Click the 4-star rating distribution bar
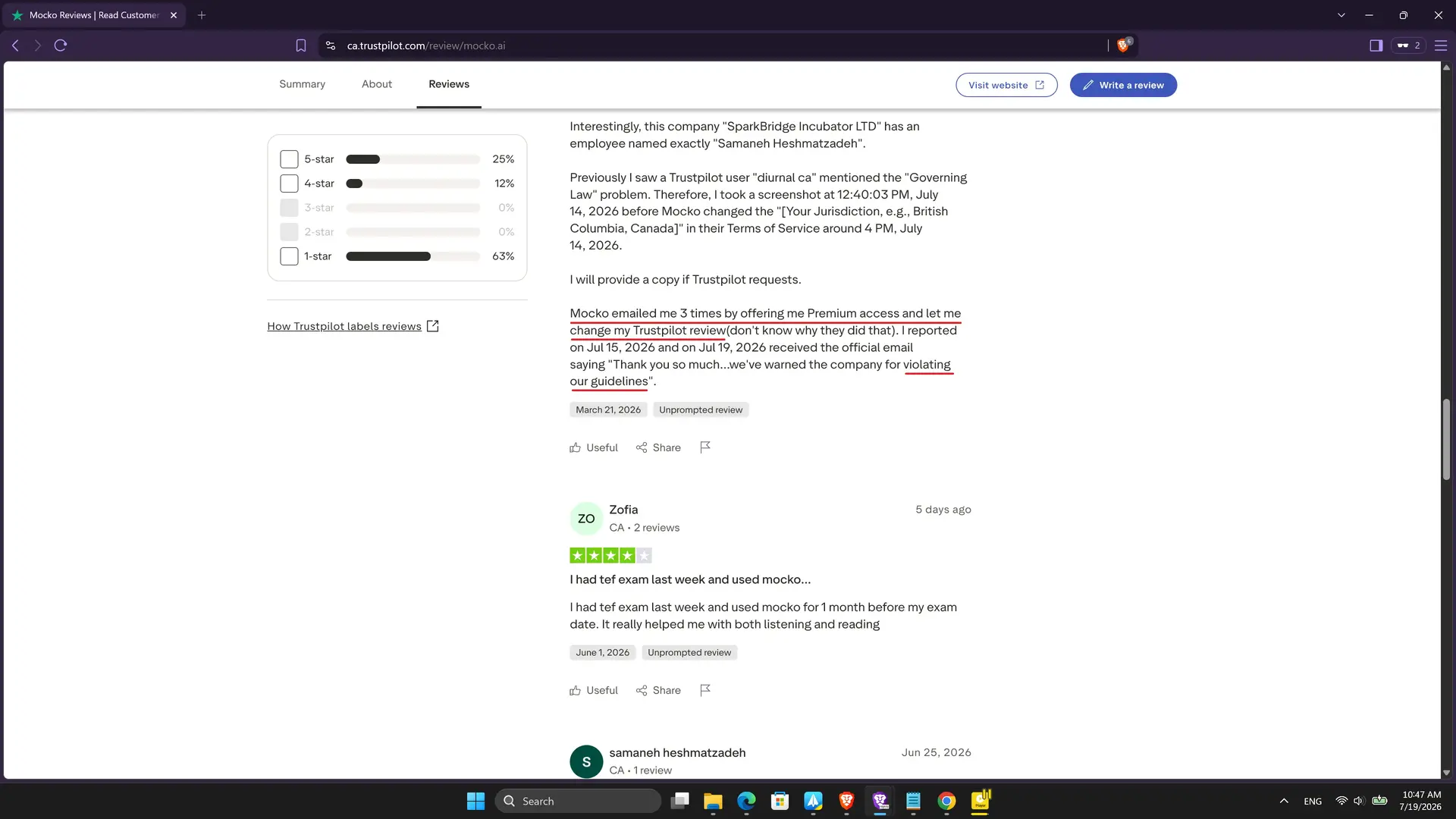 [413, 184]
